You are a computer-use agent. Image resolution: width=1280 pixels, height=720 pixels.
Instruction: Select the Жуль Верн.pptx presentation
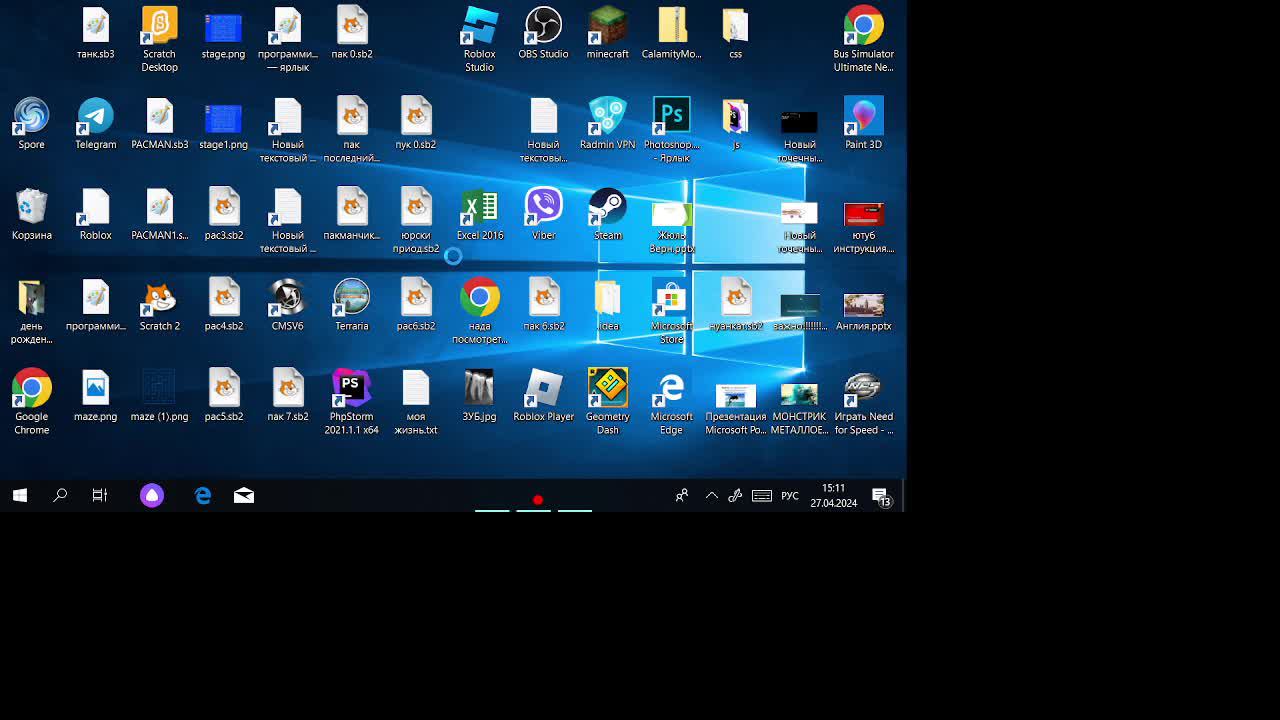[671, 226]
